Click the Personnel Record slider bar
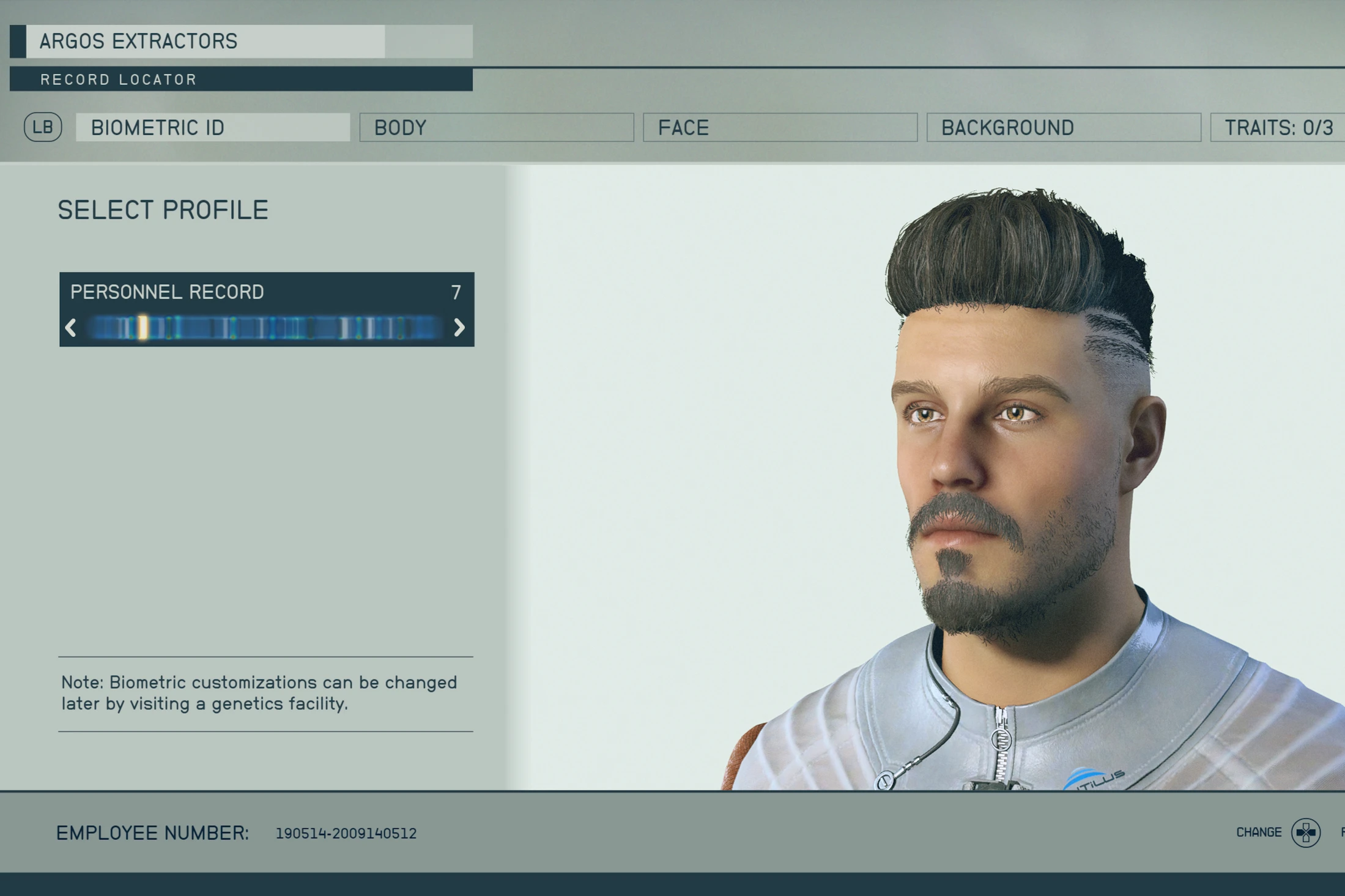The image size is (1345, 896). 265,328
